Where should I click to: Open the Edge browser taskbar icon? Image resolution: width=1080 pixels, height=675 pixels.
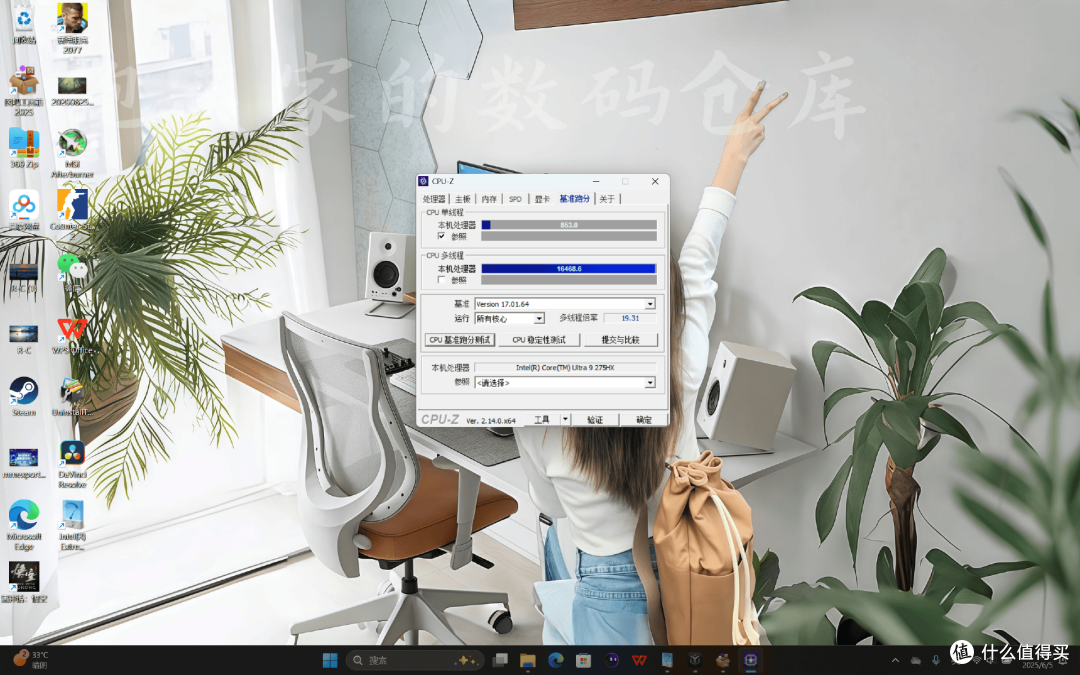556,660
